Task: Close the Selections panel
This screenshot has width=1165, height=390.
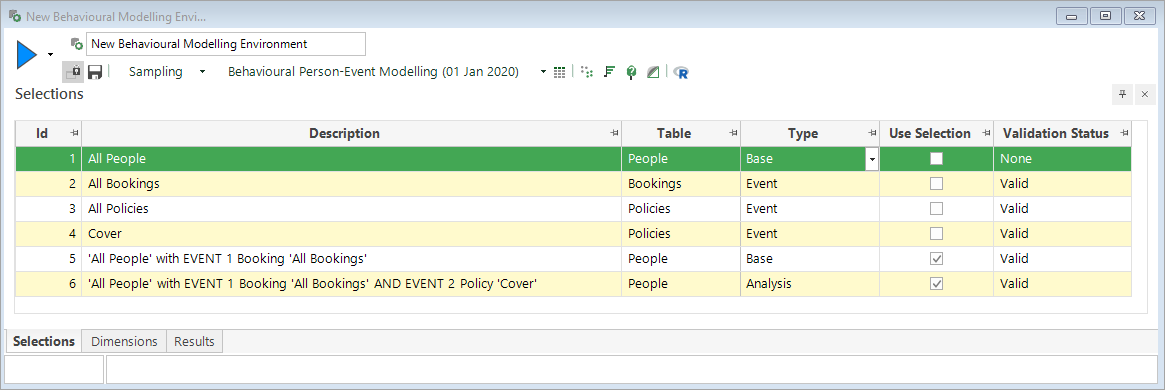Action: pyautogui.click(x=1145, y=94)
